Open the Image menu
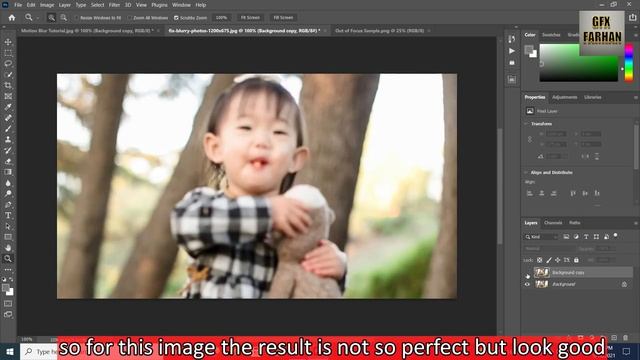640x360 pixels. pyautogui.click(x=47, y=5)
